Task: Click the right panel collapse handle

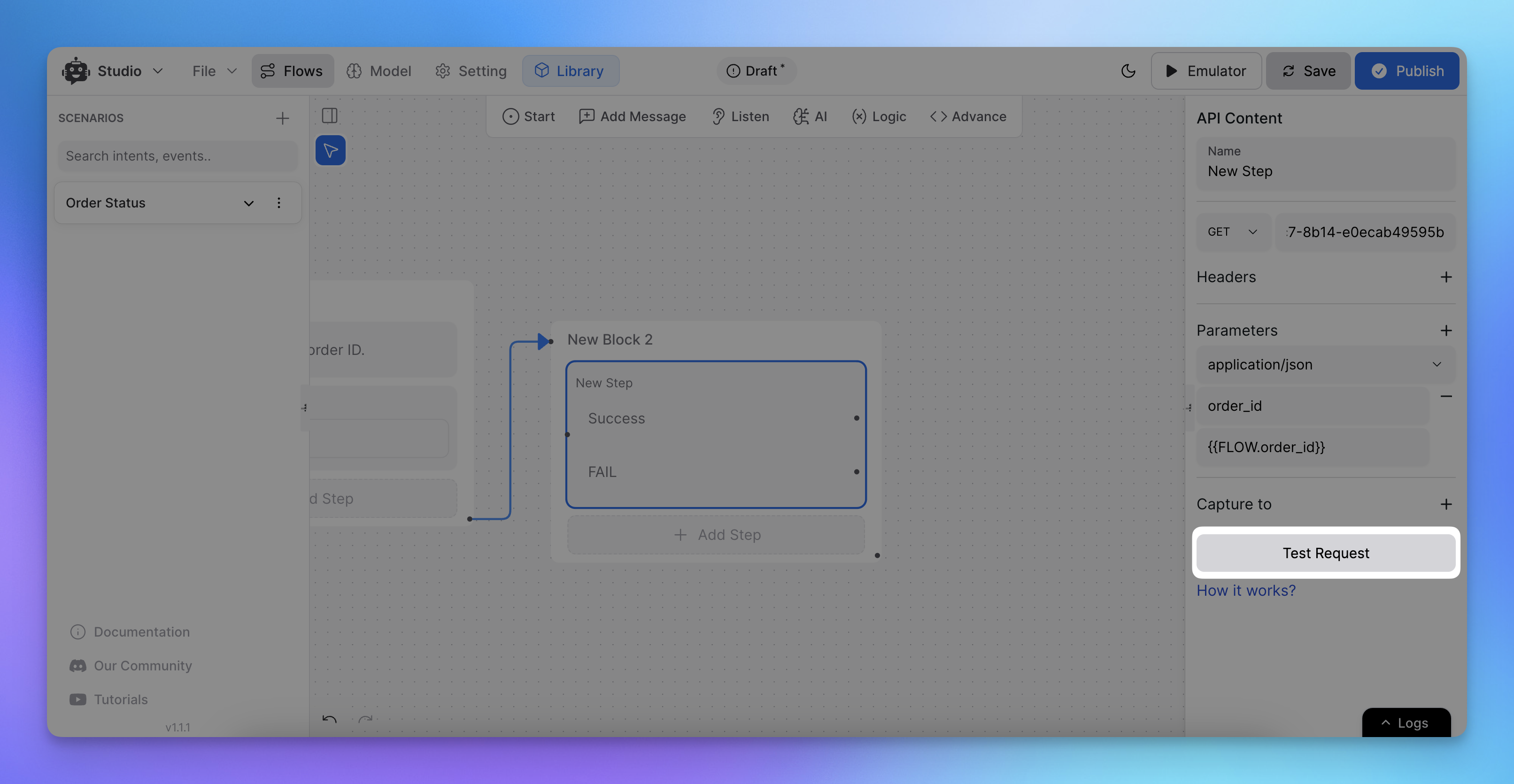Action: point(1189,407)
